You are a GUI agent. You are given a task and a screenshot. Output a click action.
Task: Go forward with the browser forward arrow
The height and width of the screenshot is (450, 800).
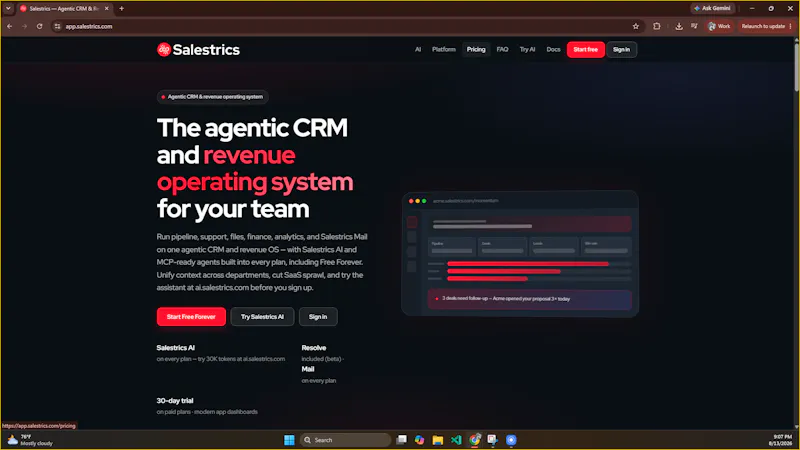[24, 26]
